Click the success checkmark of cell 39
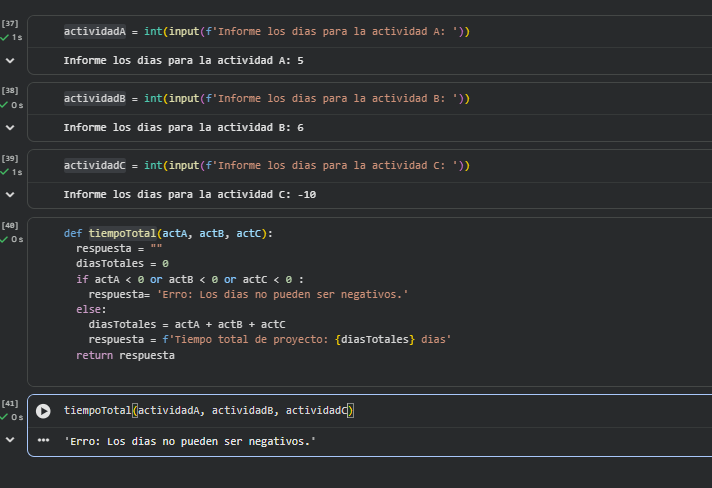Image resolution: width=712 pixels, height=488 pixels. (5, 172)
